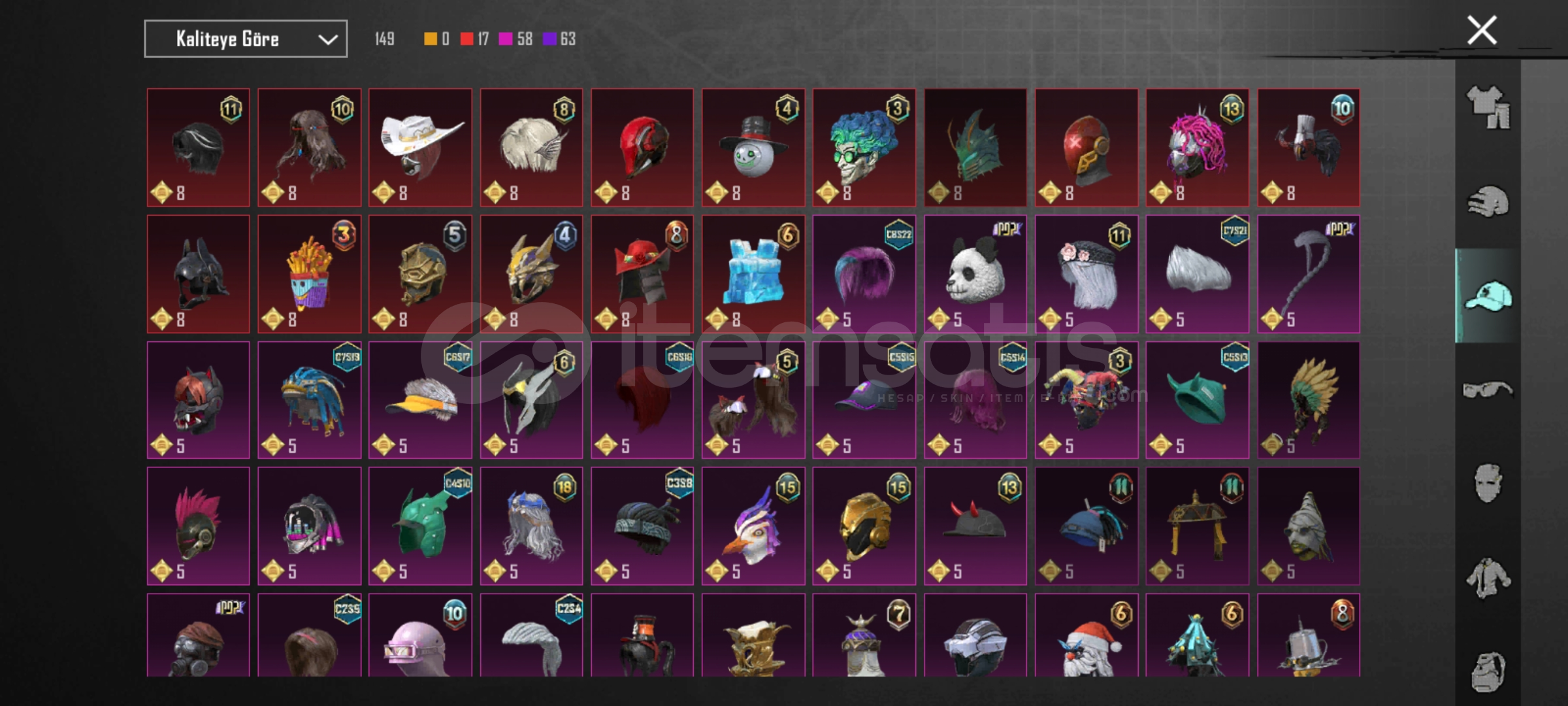The image size is (1568, 706).
Task: Select the teal cap headwear category
Action: tap(1488, 296)
